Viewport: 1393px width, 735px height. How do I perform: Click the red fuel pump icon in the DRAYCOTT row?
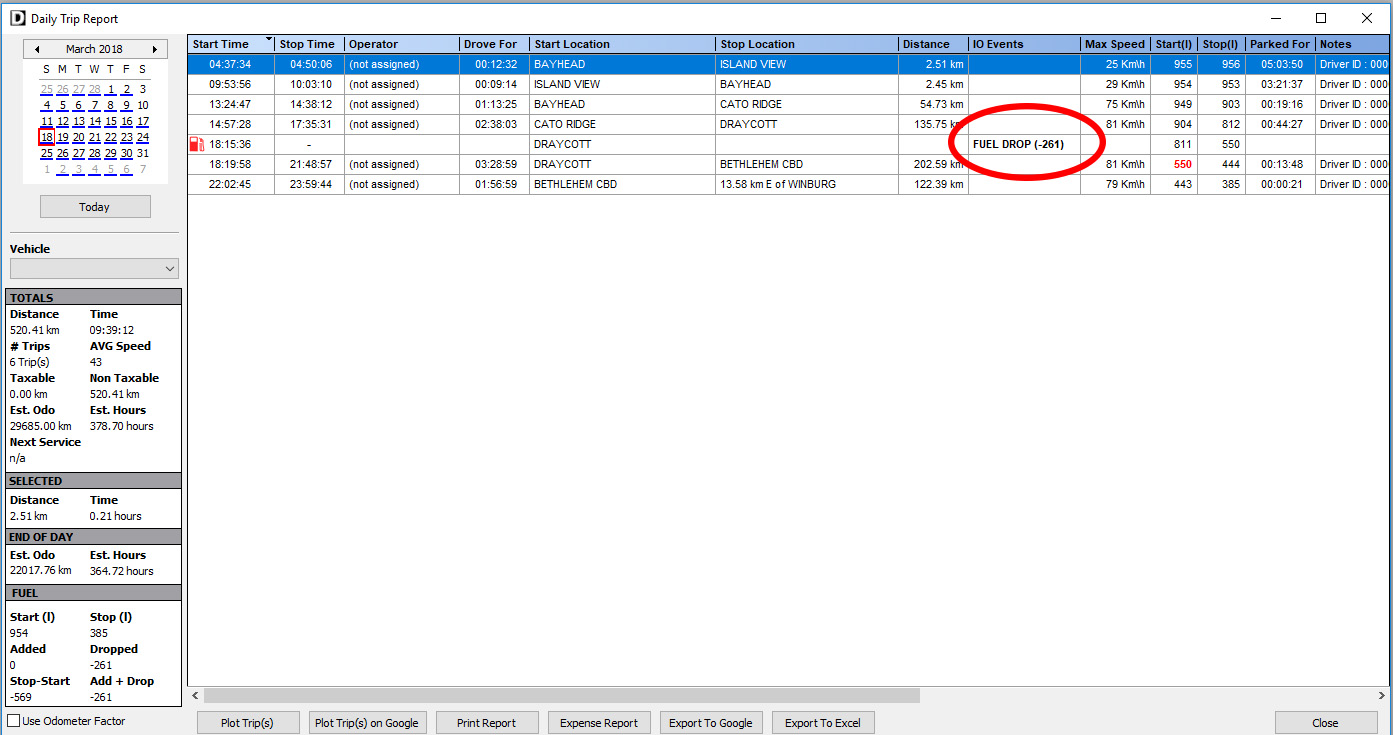click(196, 144)
